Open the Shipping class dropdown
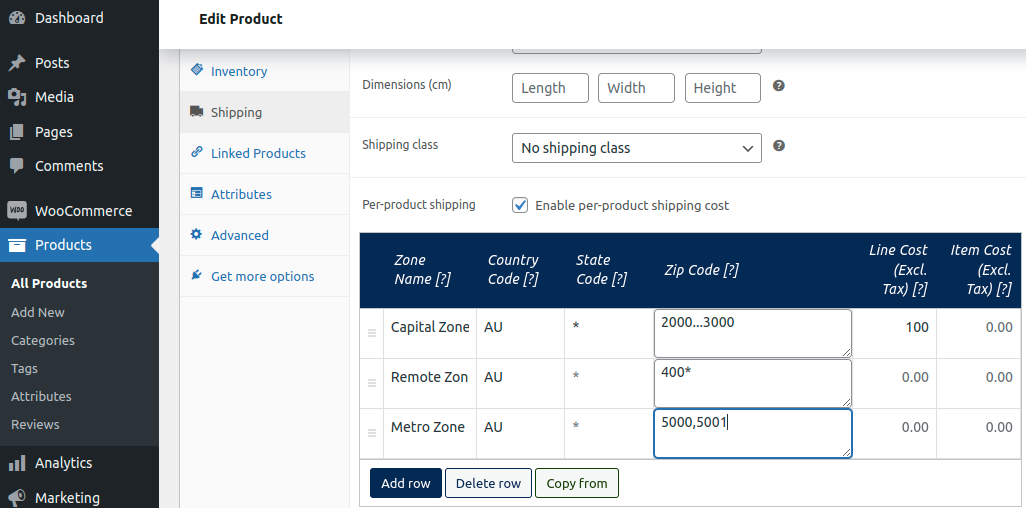 tap(636, 148)
